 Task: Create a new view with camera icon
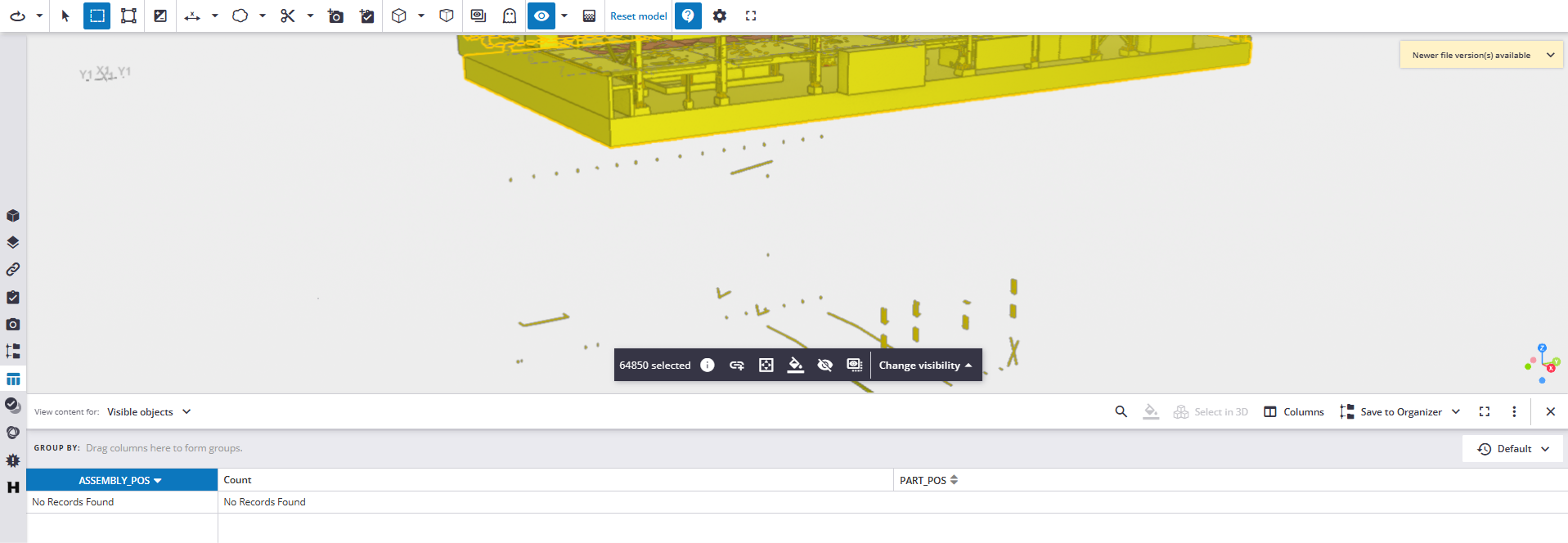(335, 16)
